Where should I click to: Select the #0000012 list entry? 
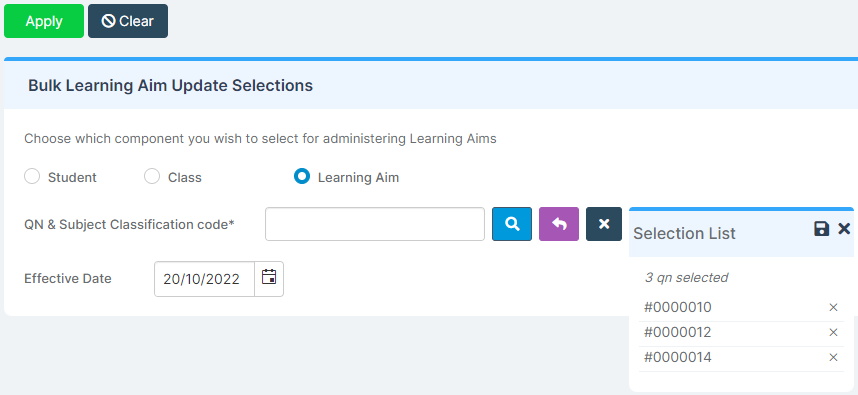click(741, 333)
